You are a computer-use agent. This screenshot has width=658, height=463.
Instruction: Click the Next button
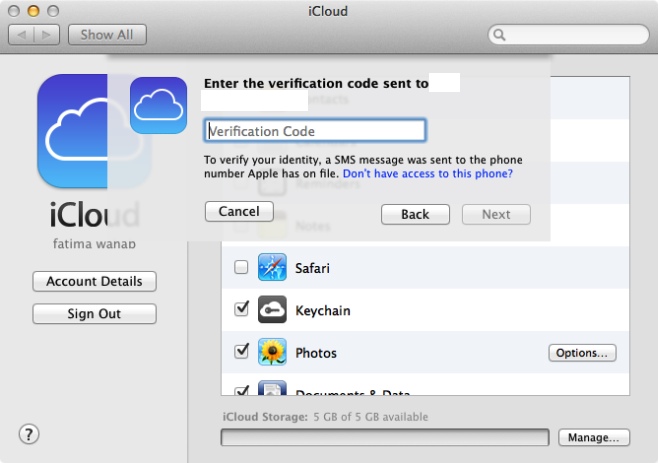pos(496,214)
